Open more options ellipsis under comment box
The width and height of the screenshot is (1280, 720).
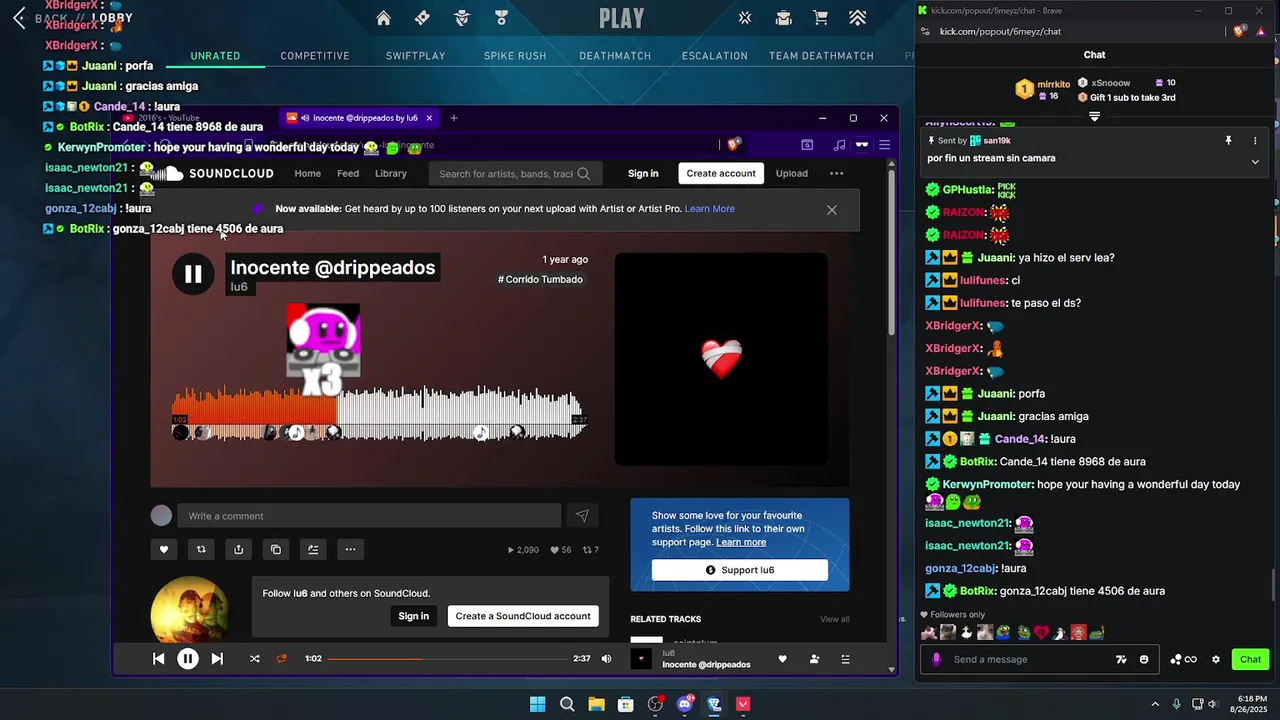point(350,549)
